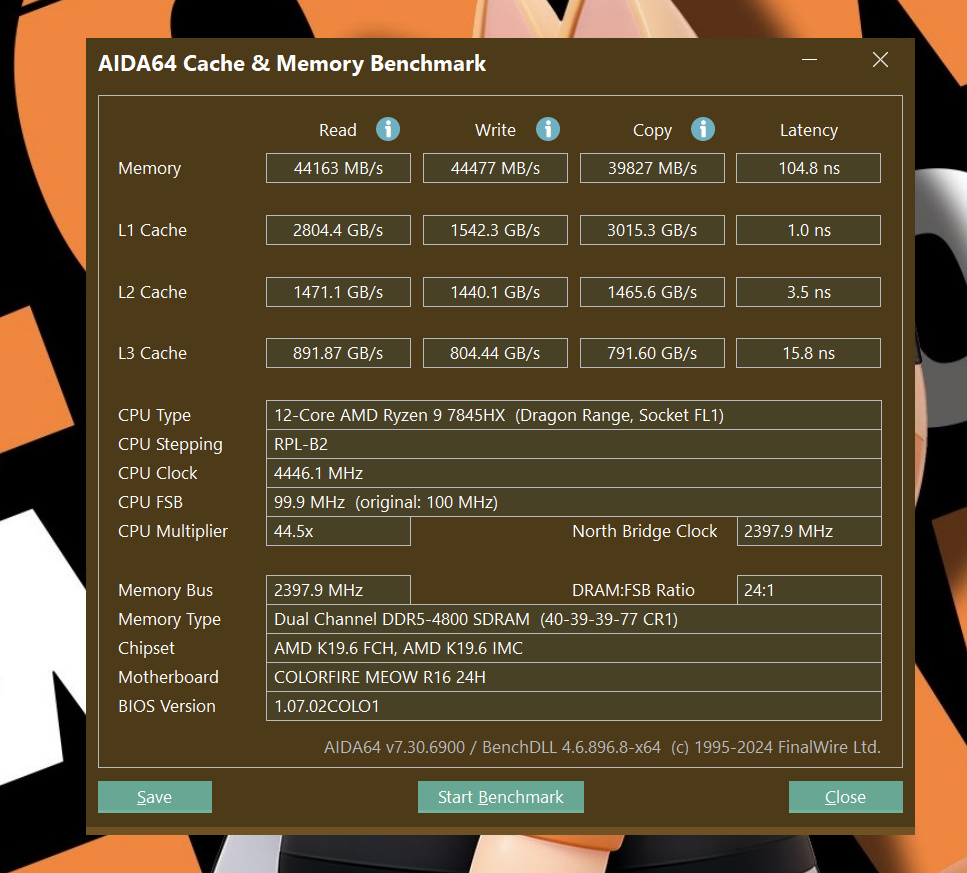Click DRAM:FSB Ratio value 24:1
This screenshot has width=967, height=873.
coord(809,590)
